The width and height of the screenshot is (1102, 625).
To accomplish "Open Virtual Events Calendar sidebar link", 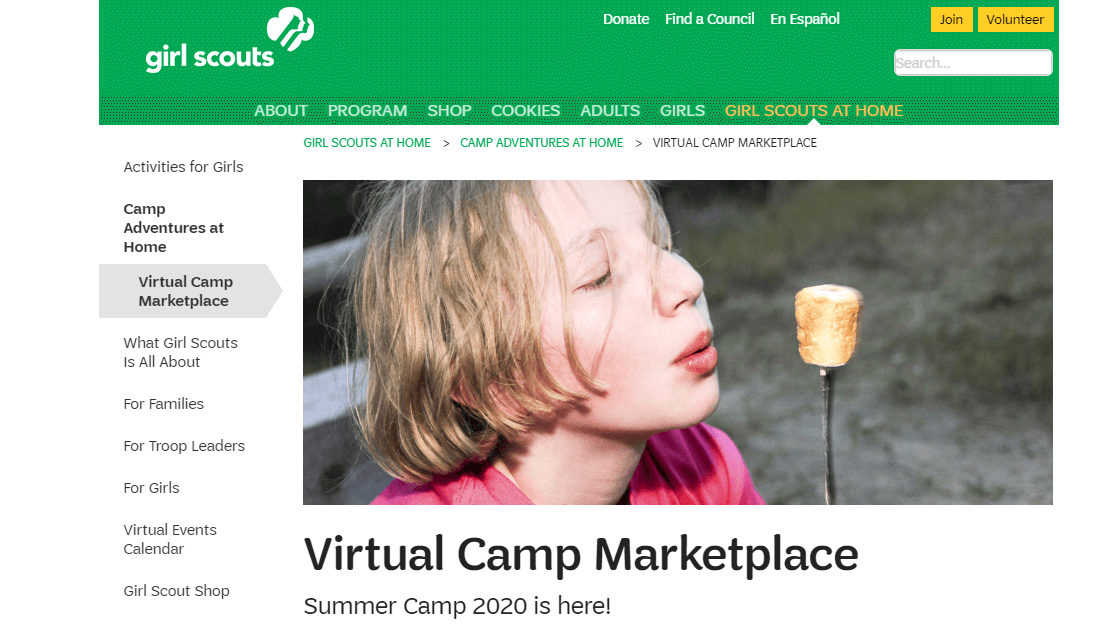I will [170, 539].
